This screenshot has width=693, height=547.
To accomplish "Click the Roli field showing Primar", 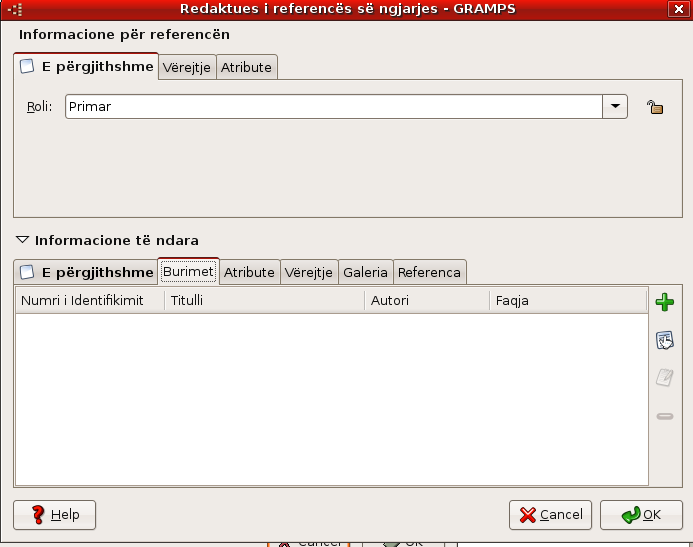I will click(334, 106).
